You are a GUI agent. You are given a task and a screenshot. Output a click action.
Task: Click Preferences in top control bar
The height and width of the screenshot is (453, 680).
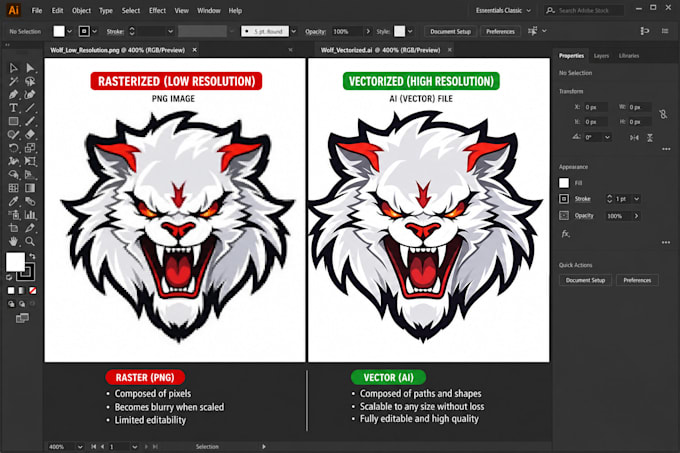click(x=500, y=31)
